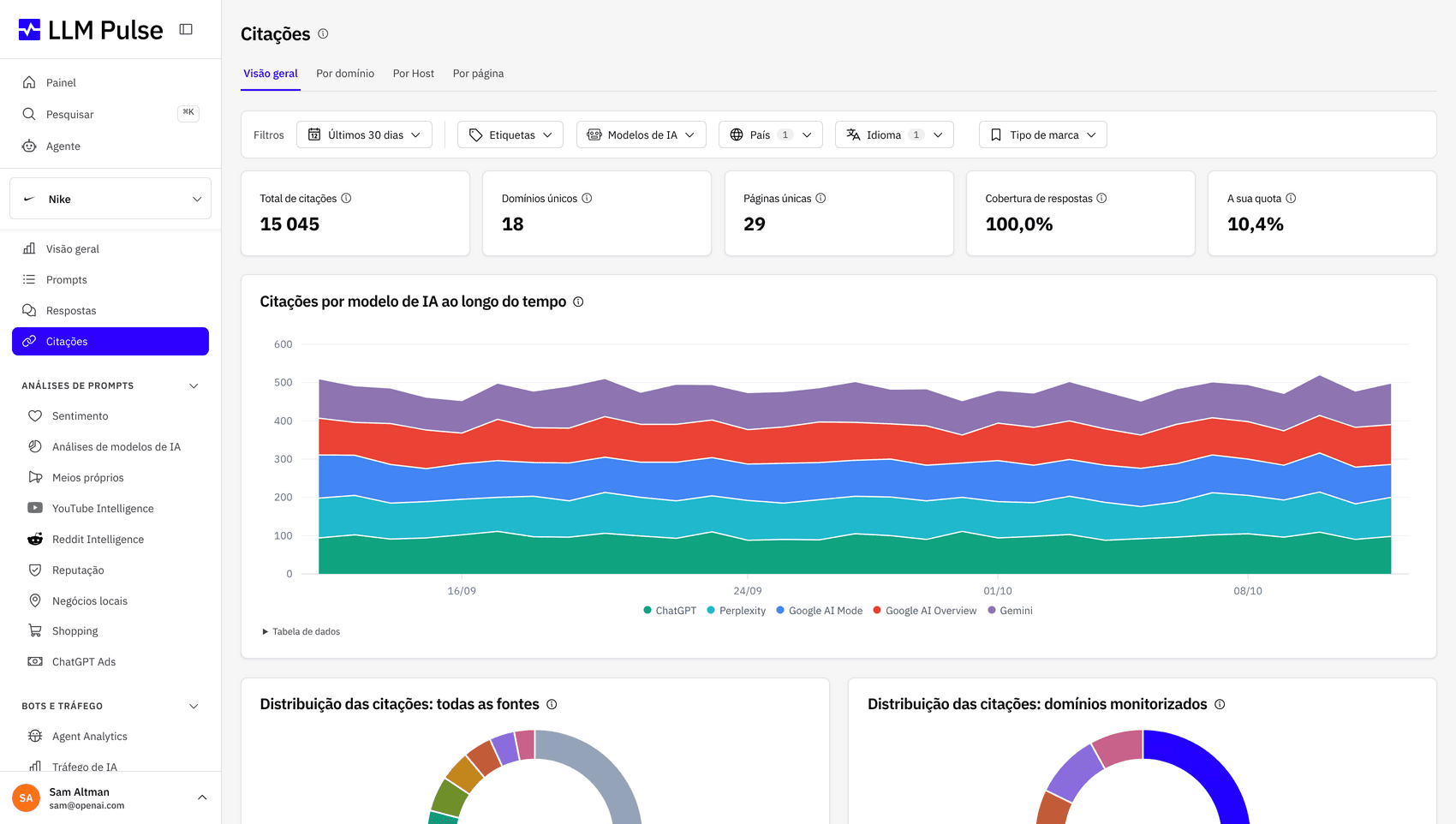Open the Painel home icon
The height and width of the screenshot is (824, 1456).
coord(29,82)
